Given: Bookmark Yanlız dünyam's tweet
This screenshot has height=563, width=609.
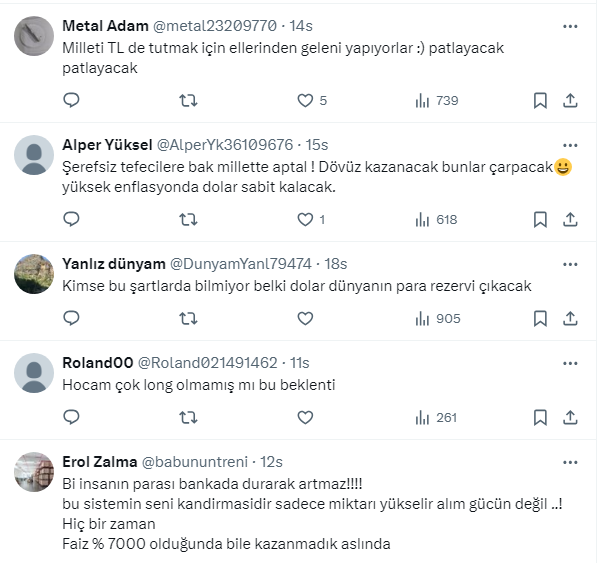Looking at the screenshot, I should click(x=540, y=318).
